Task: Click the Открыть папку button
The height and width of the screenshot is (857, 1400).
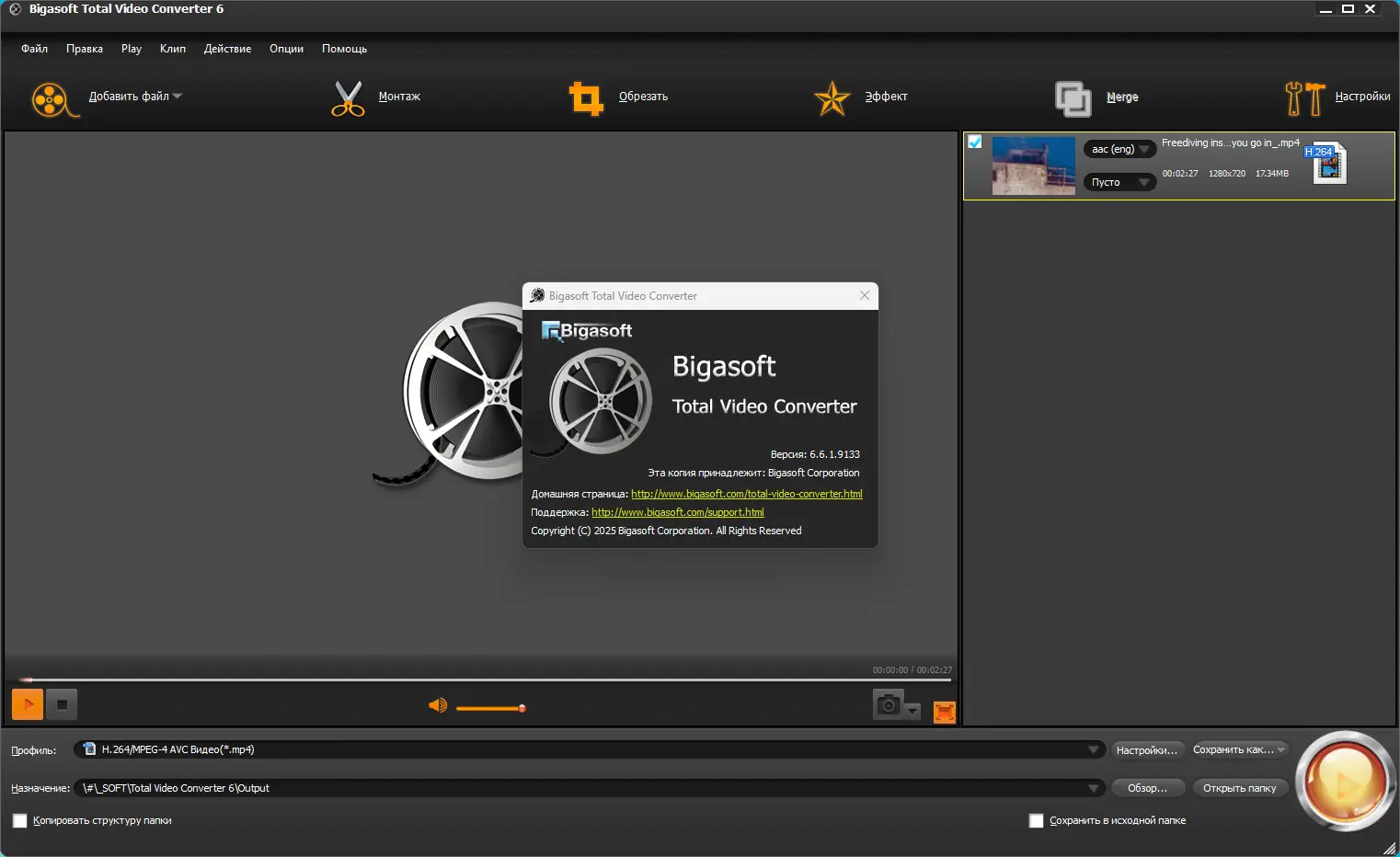Action: click(1240, 788)
